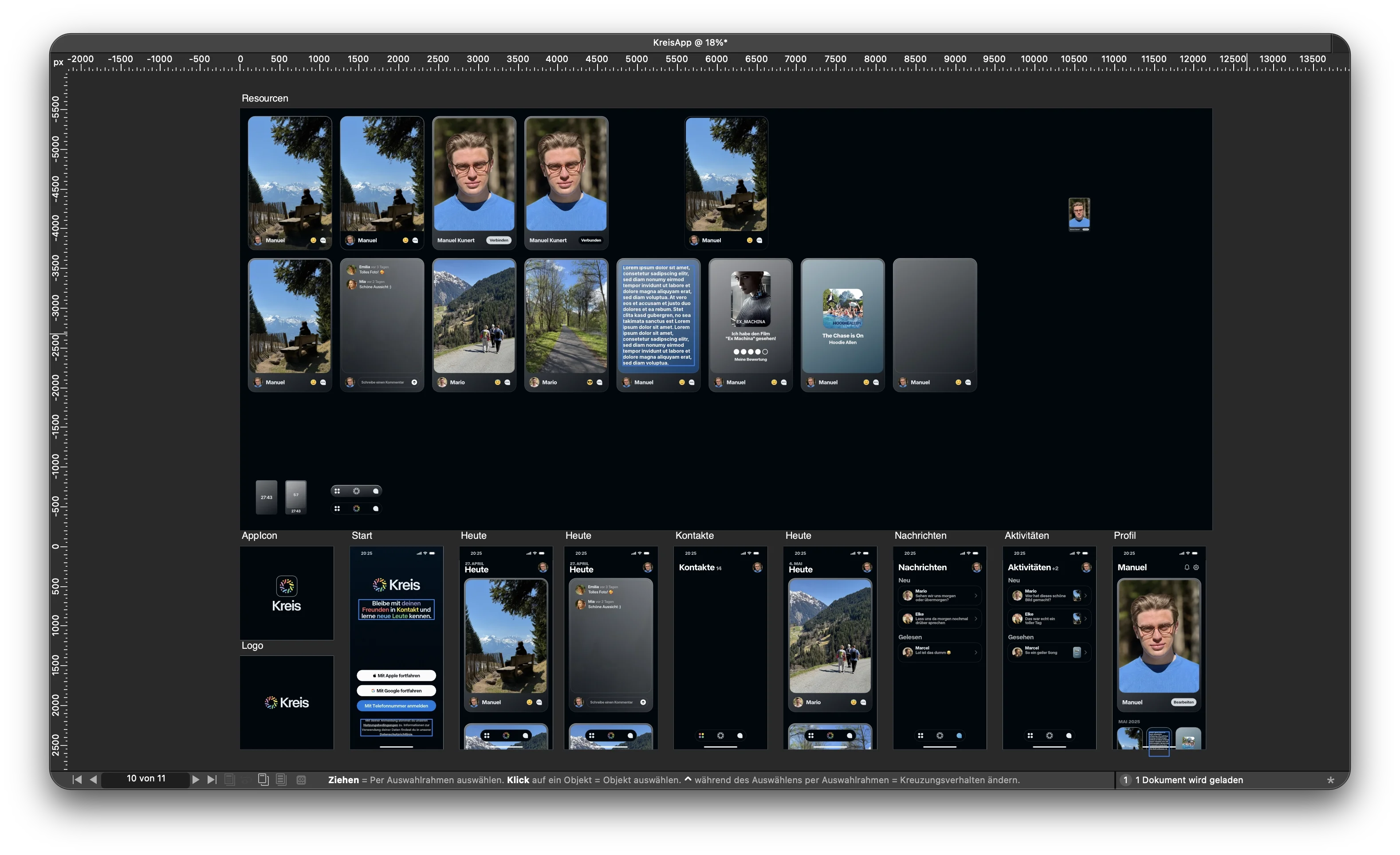Viewport: 1400px width, 855px height.
Task: Click the overlapping pages icon in status bar
Action: [263, 780]
